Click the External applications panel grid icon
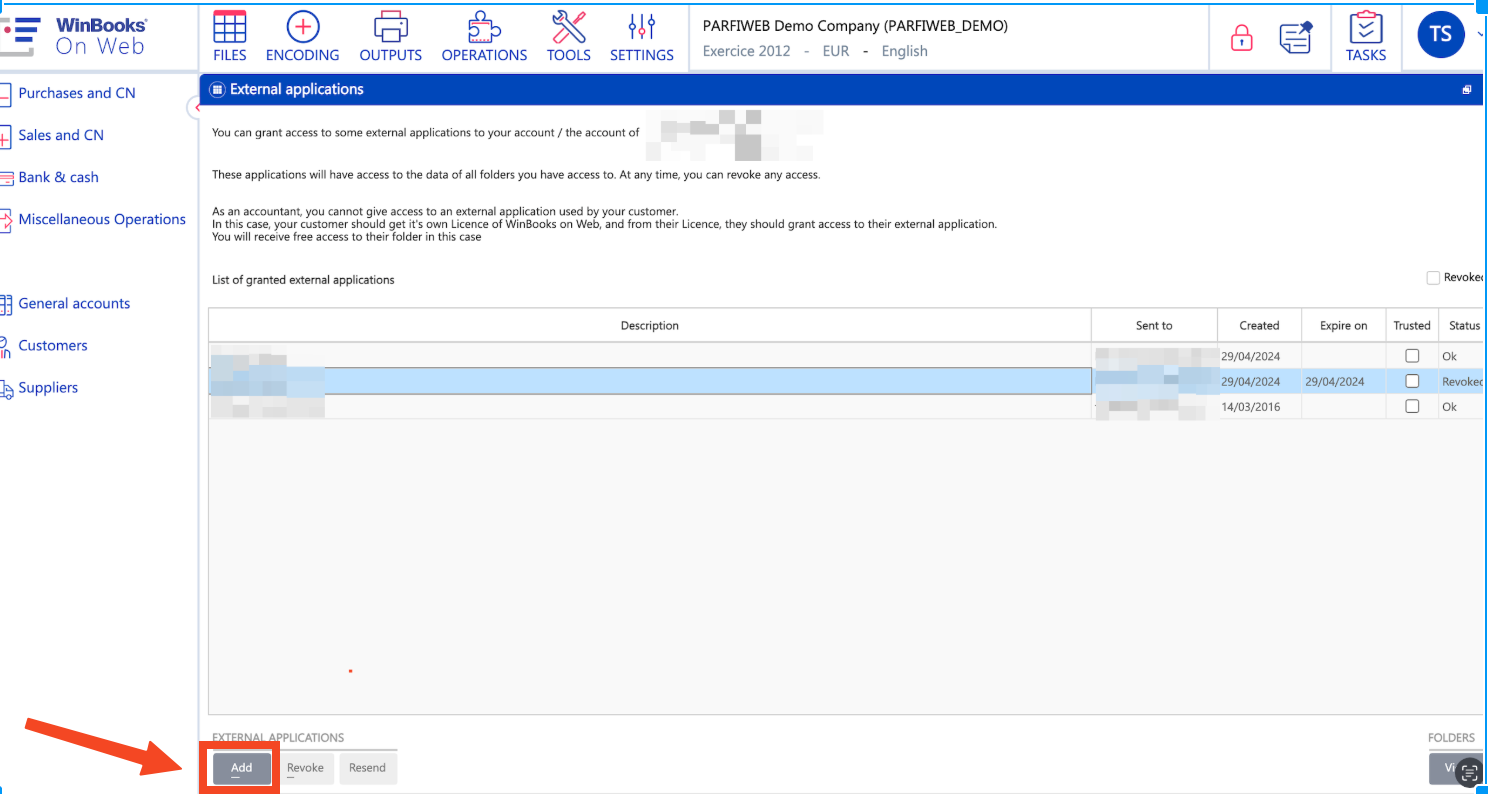Viewport: 1488px width, 794px height. coord(216,89)
